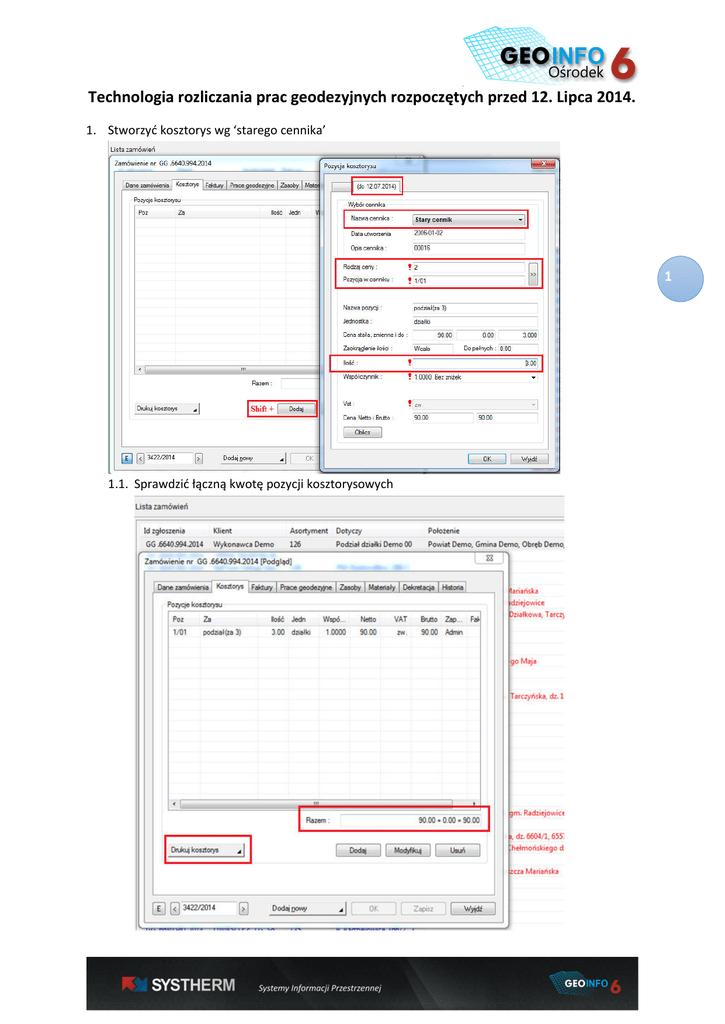The width and height of the screenshot is (725, 1024).
Task: Expand the Vat dropdown list
Action: pyautogui.click(x=533, y=404)
